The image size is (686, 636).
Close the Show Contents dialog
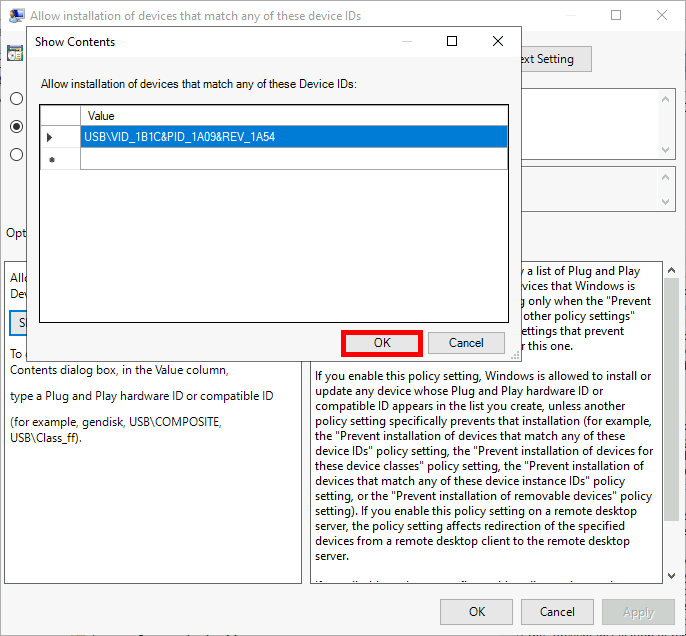point(498,42)
